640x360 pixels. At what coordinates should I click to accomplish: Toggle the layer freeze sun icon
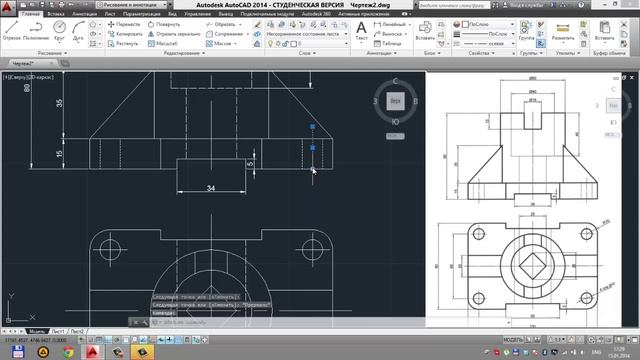click(278, 43)
